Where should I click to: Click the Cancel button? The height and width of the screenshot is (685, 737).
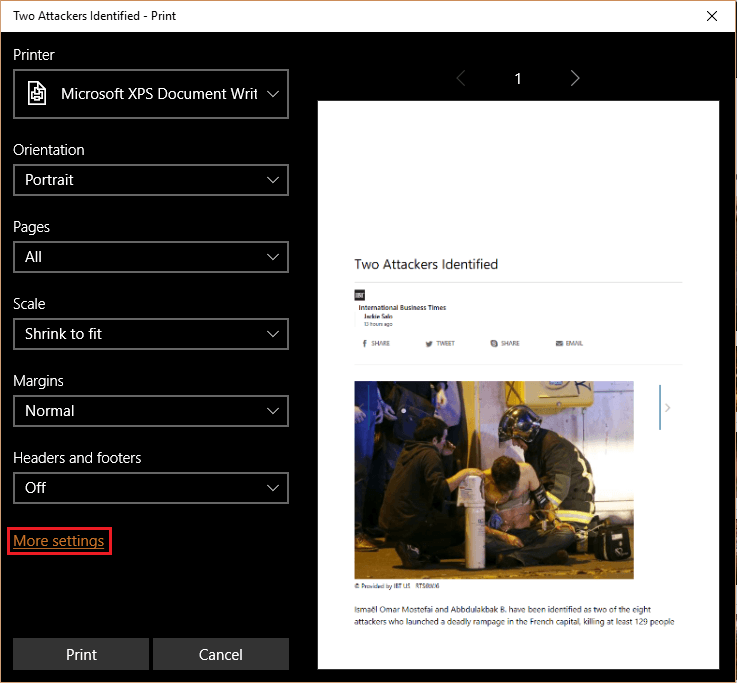click(x=221, y=654)
